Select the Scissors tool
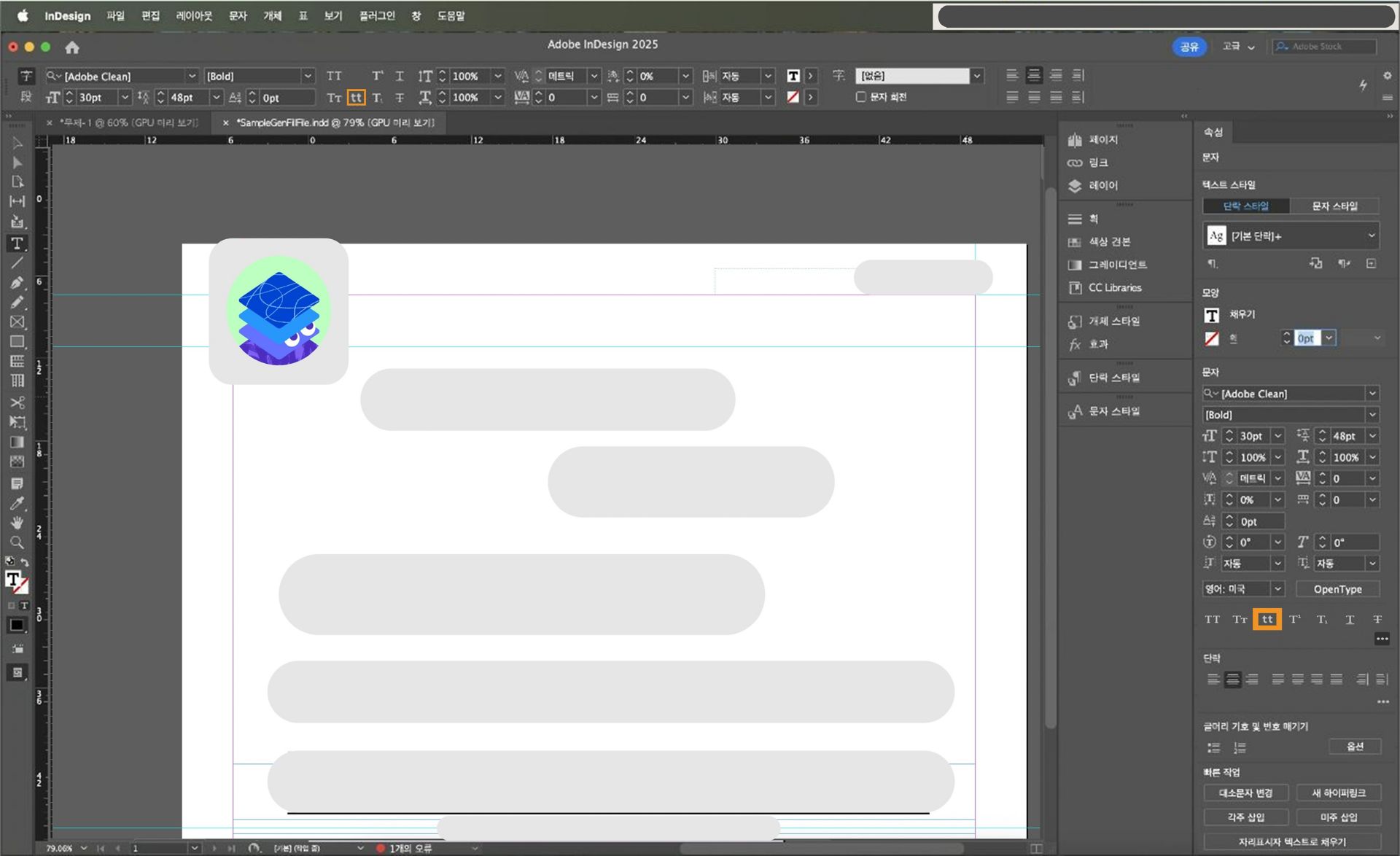Screen dimensions: 1400x856 (x=17, y=402)
